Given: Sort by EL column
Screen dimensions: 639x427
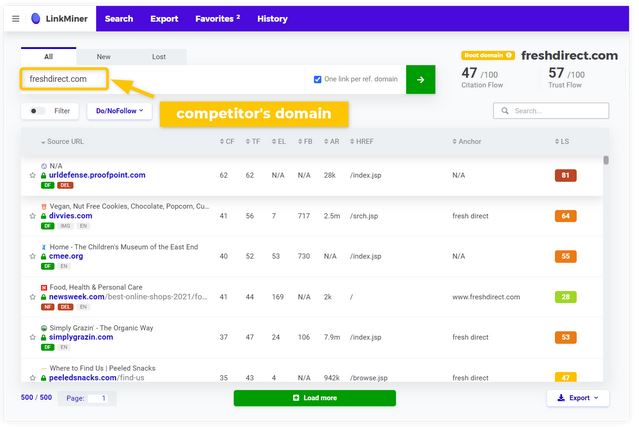Looking at the screenshot, I should [279, 141].
